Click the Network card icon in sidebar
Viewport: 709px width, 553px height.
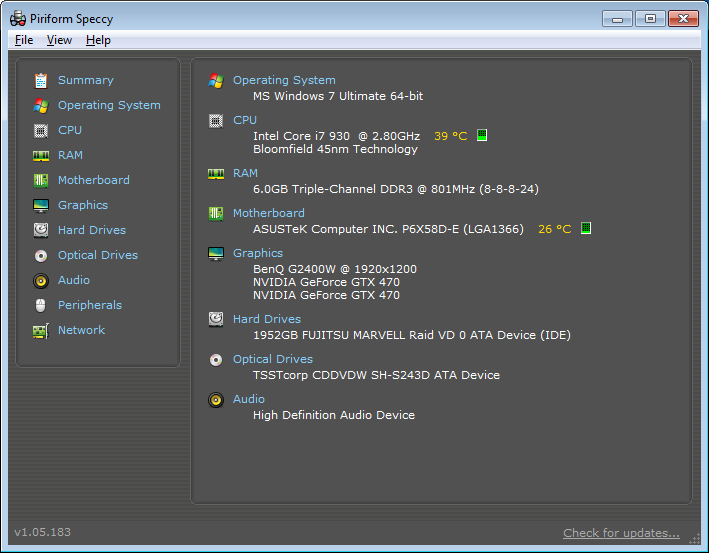click(41, 331)
